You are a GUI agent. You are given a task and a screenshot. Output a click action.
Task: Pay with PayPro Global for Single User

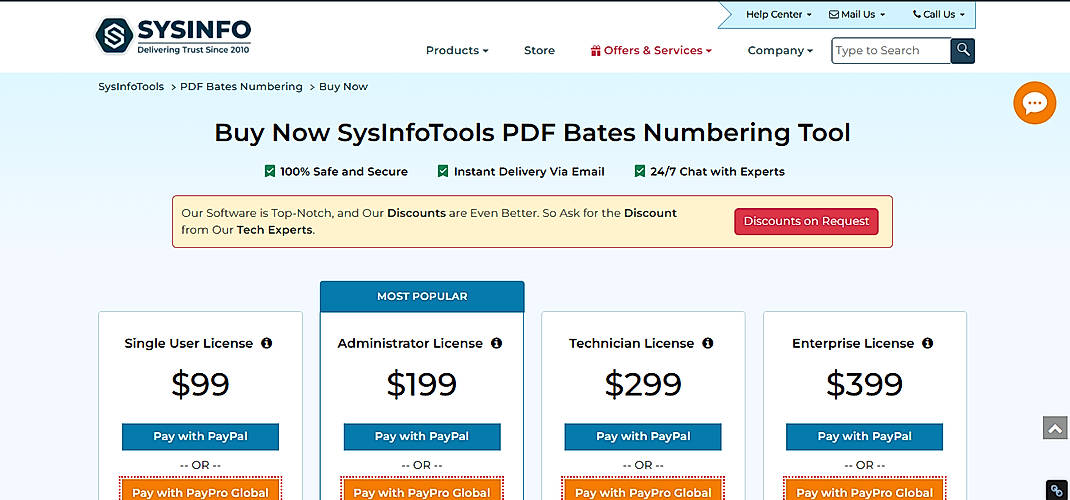coord(201,490)
